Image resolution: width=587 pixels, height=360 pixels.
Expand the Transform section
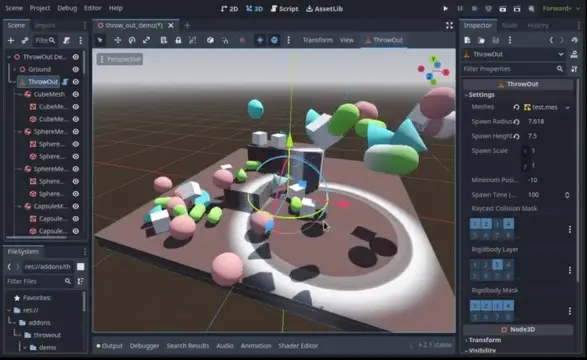[x=484, y=340]
